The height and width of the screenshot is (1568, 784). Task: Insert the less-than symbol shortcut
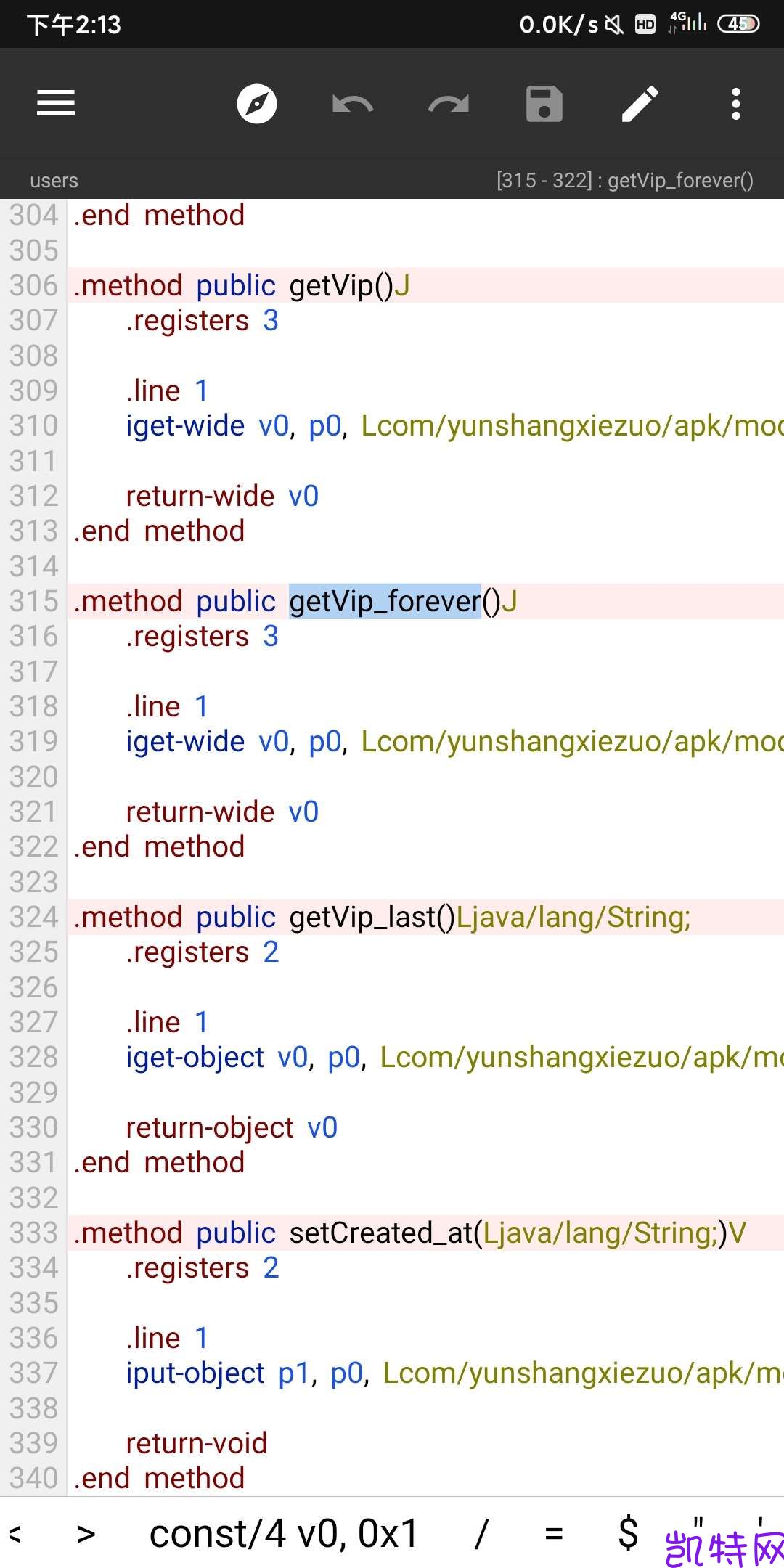pyautogui.click(x=16, y=1533)
